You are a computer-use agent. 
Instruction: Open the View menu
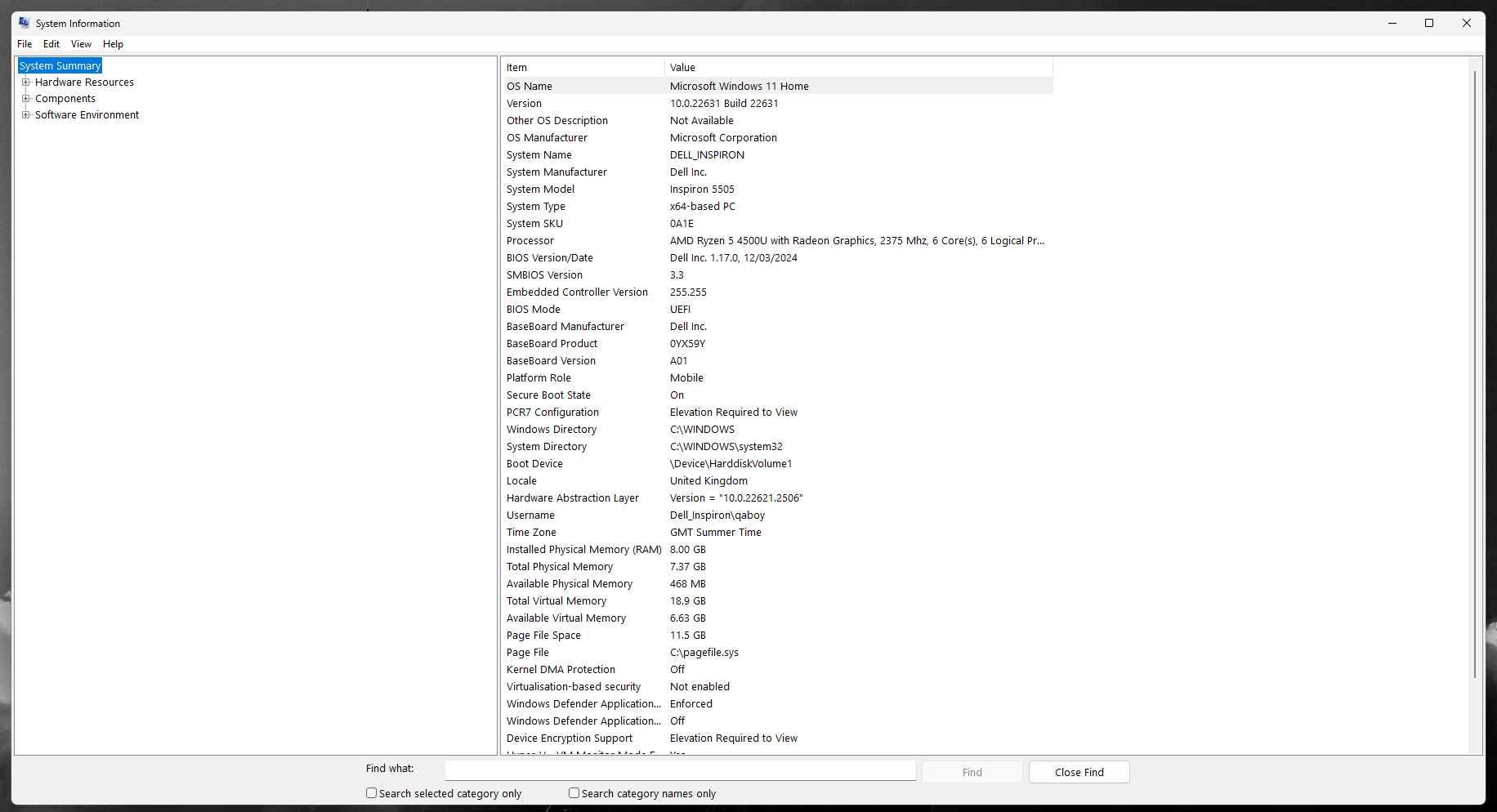81,44
